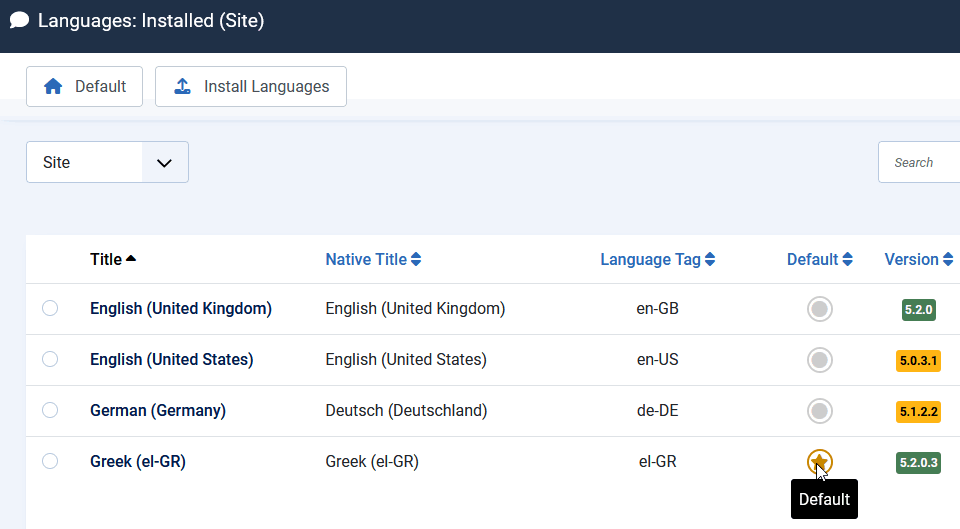Select the English (United Kingdom) radio button
The width and height of the screenshot is (960, 529).
click(x=50, y=309)
